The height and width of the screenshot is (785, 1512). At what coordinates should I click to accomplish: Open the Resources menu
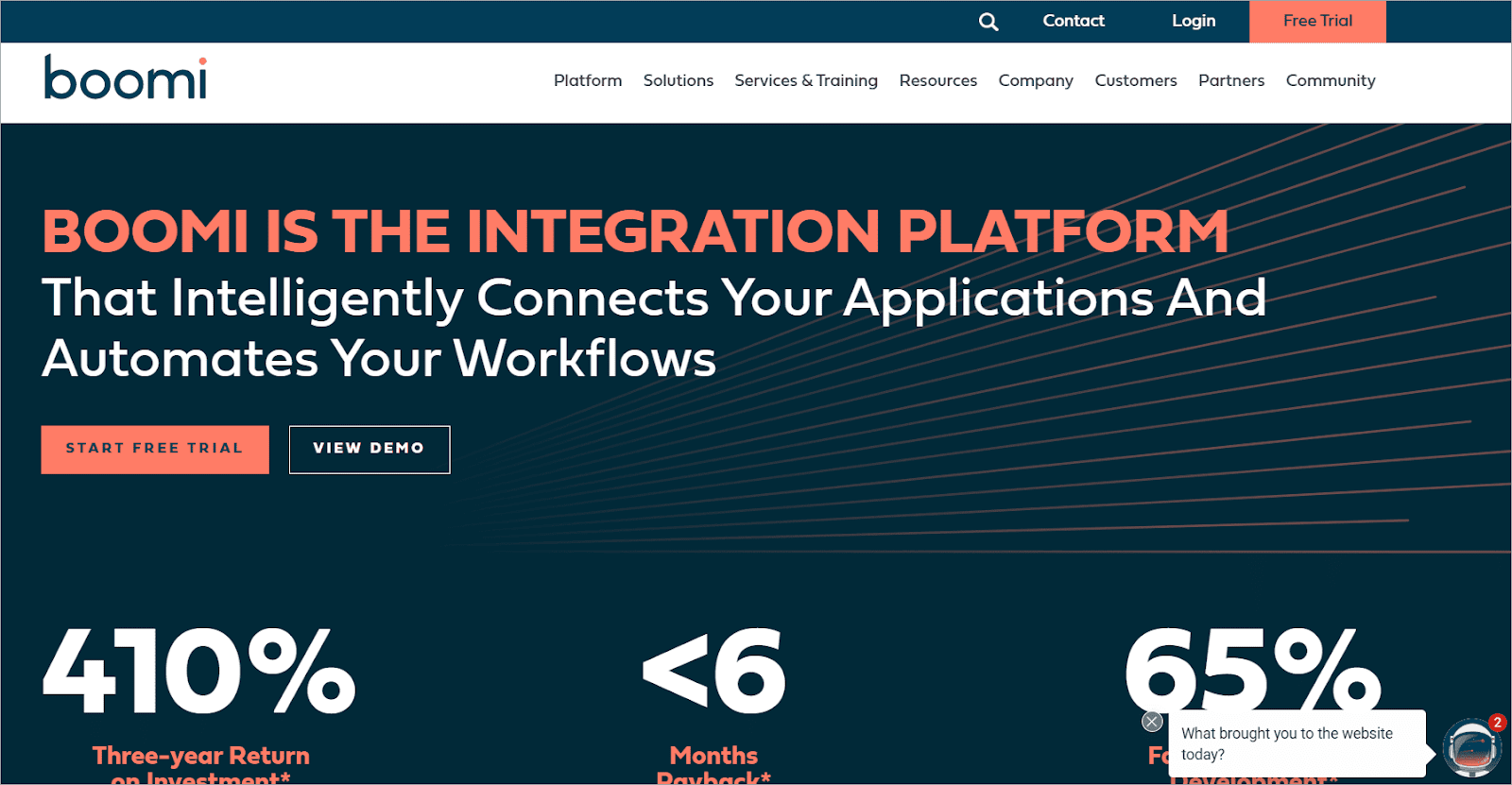tap(938, 80)
